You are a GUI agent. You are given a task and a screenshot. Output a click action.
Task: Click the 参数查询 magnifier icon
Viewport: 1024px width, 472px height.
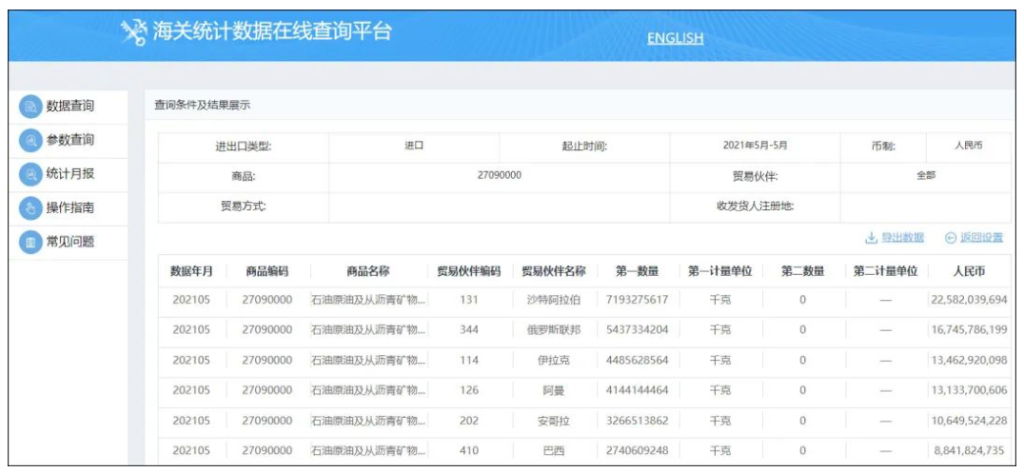pos(30,140)
